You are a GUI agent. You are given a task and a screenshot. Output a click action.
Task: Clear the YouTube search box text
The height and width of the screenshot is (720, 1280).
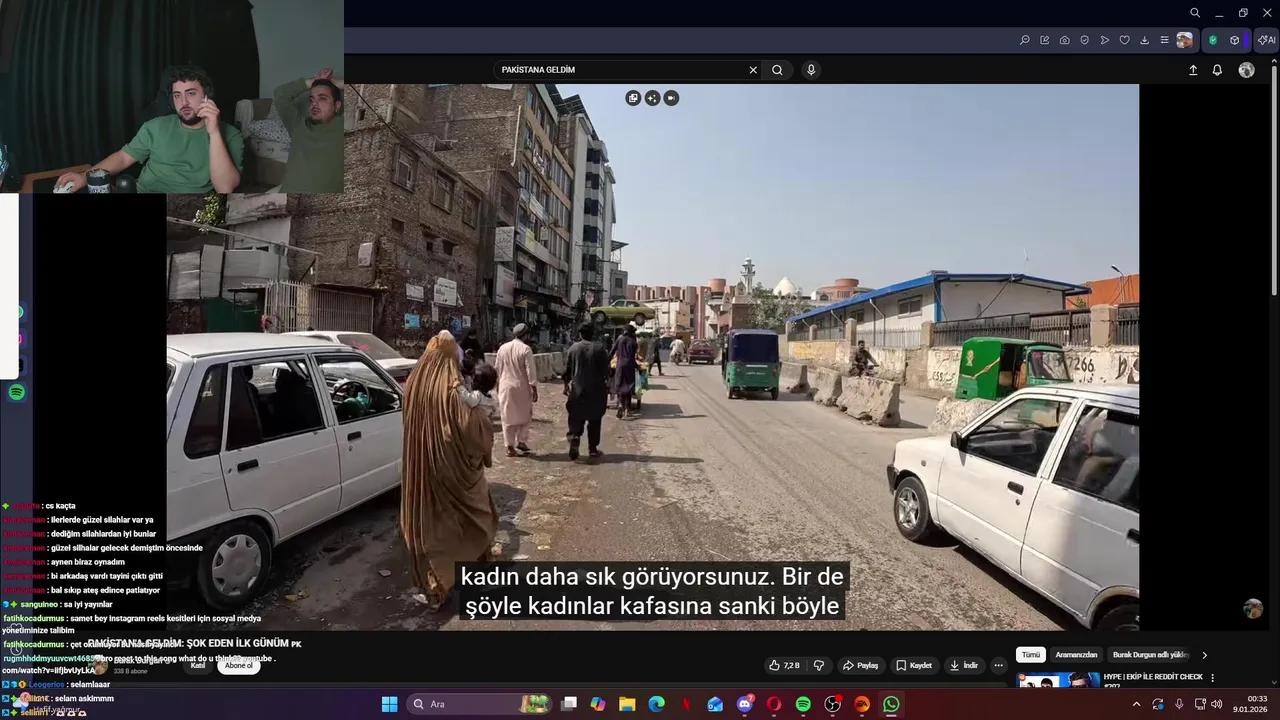point(753,70)
